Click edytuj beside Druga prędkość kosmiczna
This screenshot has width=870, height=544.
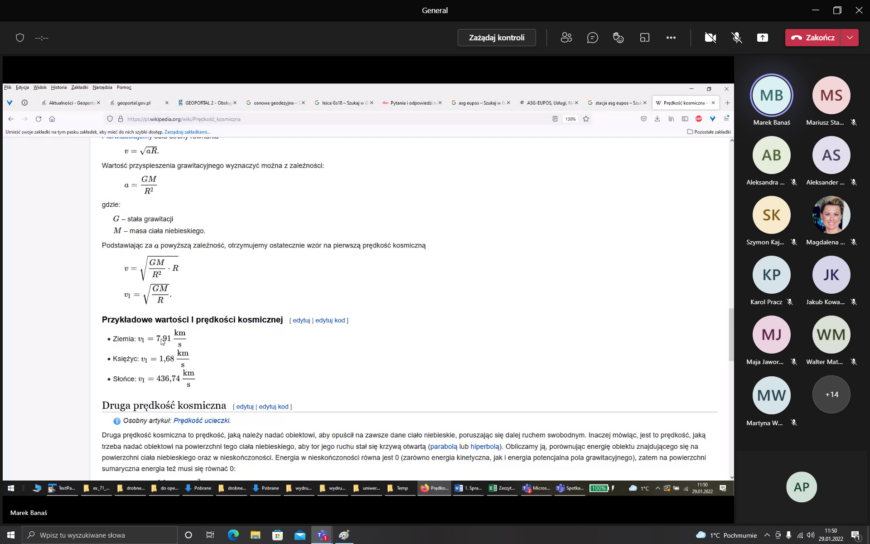coord(245,407)
